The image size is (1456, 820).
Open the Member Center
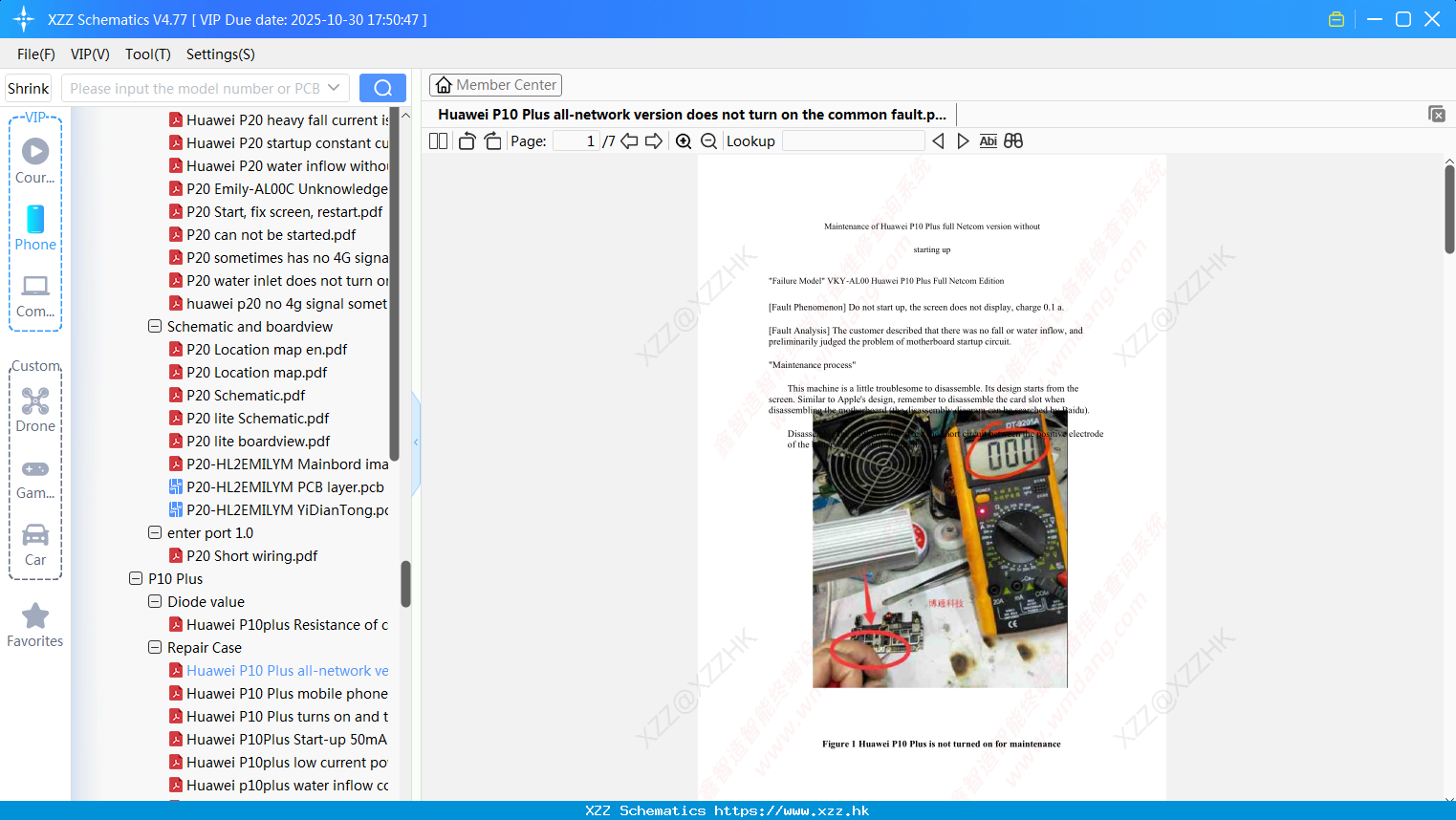pos(495,85)
